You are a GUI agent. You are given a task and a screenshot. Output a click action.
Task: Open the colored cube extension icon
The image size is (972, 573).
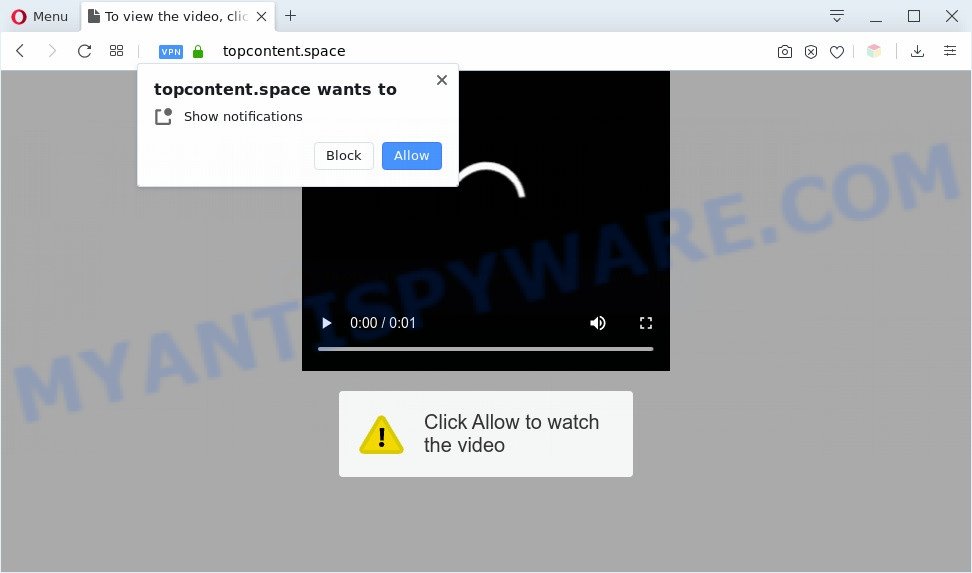coord(874,51)
